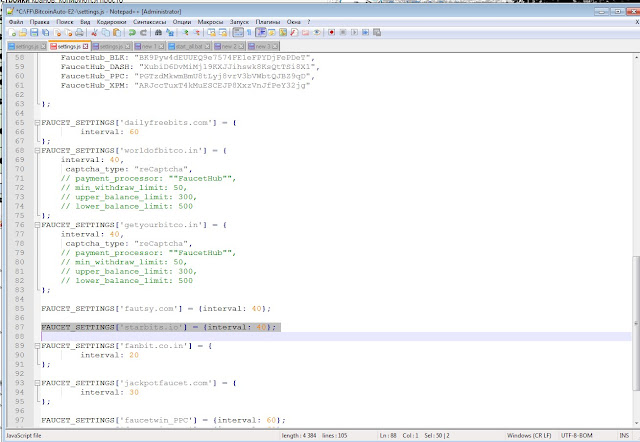Open Find with the binoculars icon
The image size is (640, 442).
point(158,32)
